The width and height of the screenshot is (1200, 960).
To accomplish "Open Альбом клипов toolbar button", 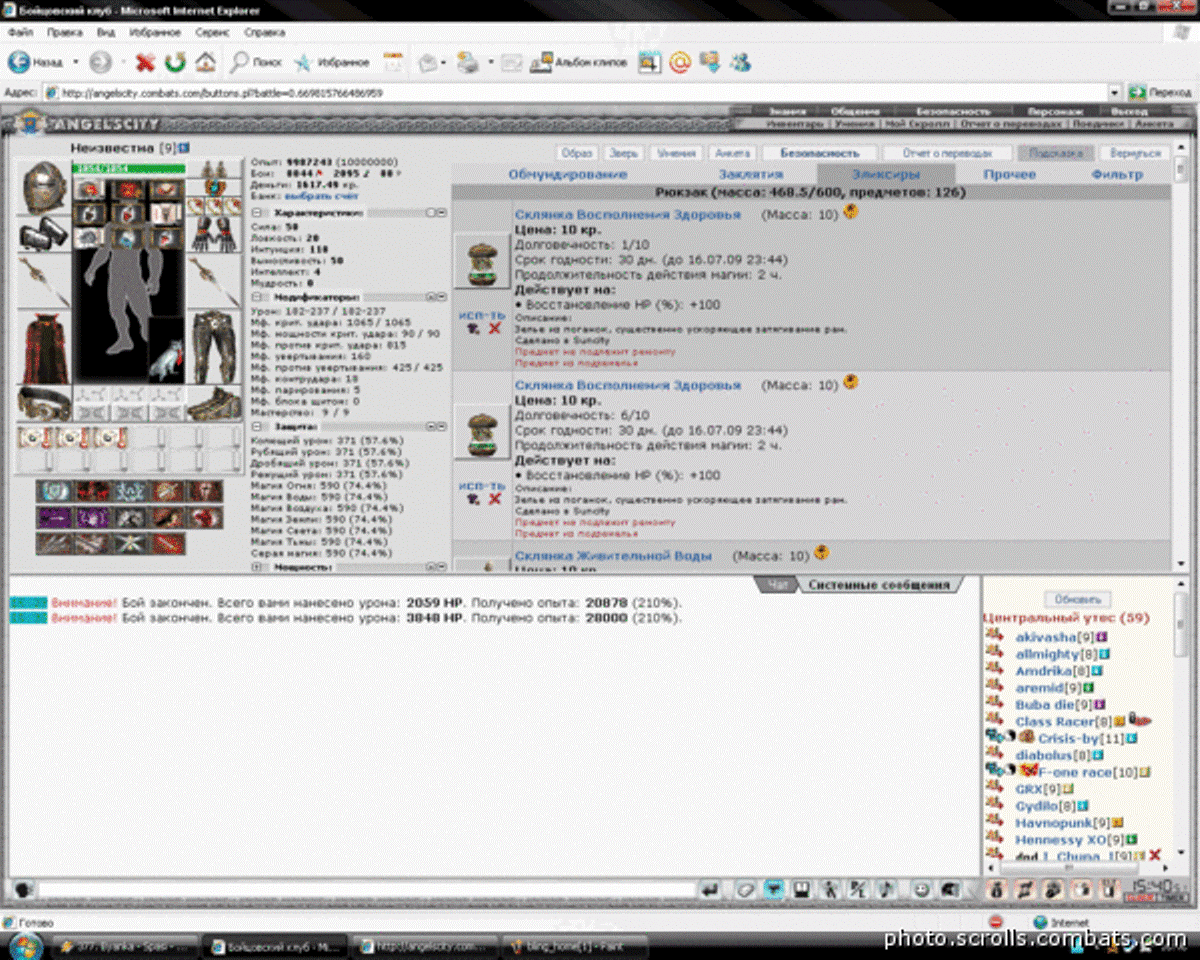I will [x=579, y=62].
